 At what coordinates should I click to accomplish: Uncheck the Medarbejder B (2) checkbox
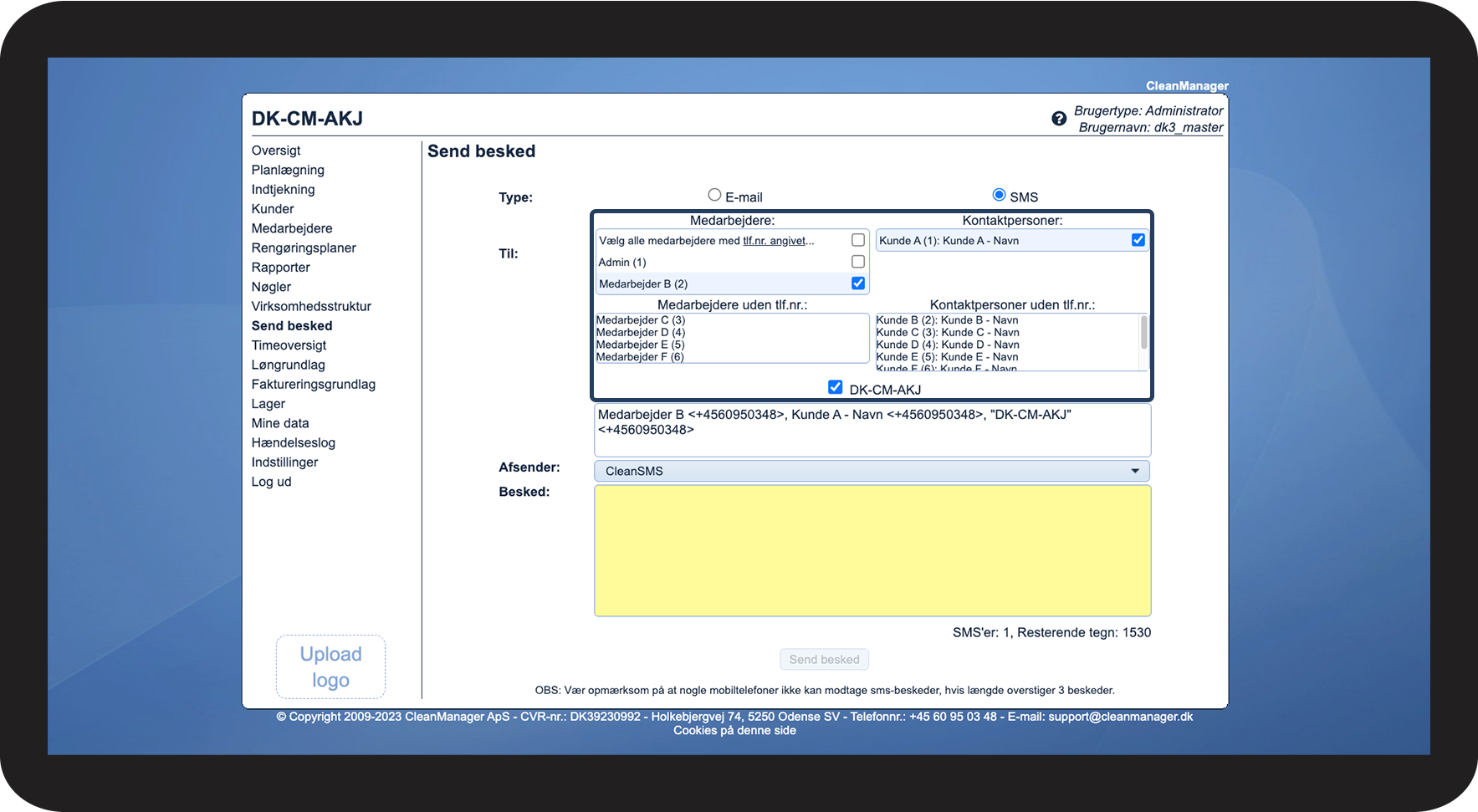click(x=857, y=283)
